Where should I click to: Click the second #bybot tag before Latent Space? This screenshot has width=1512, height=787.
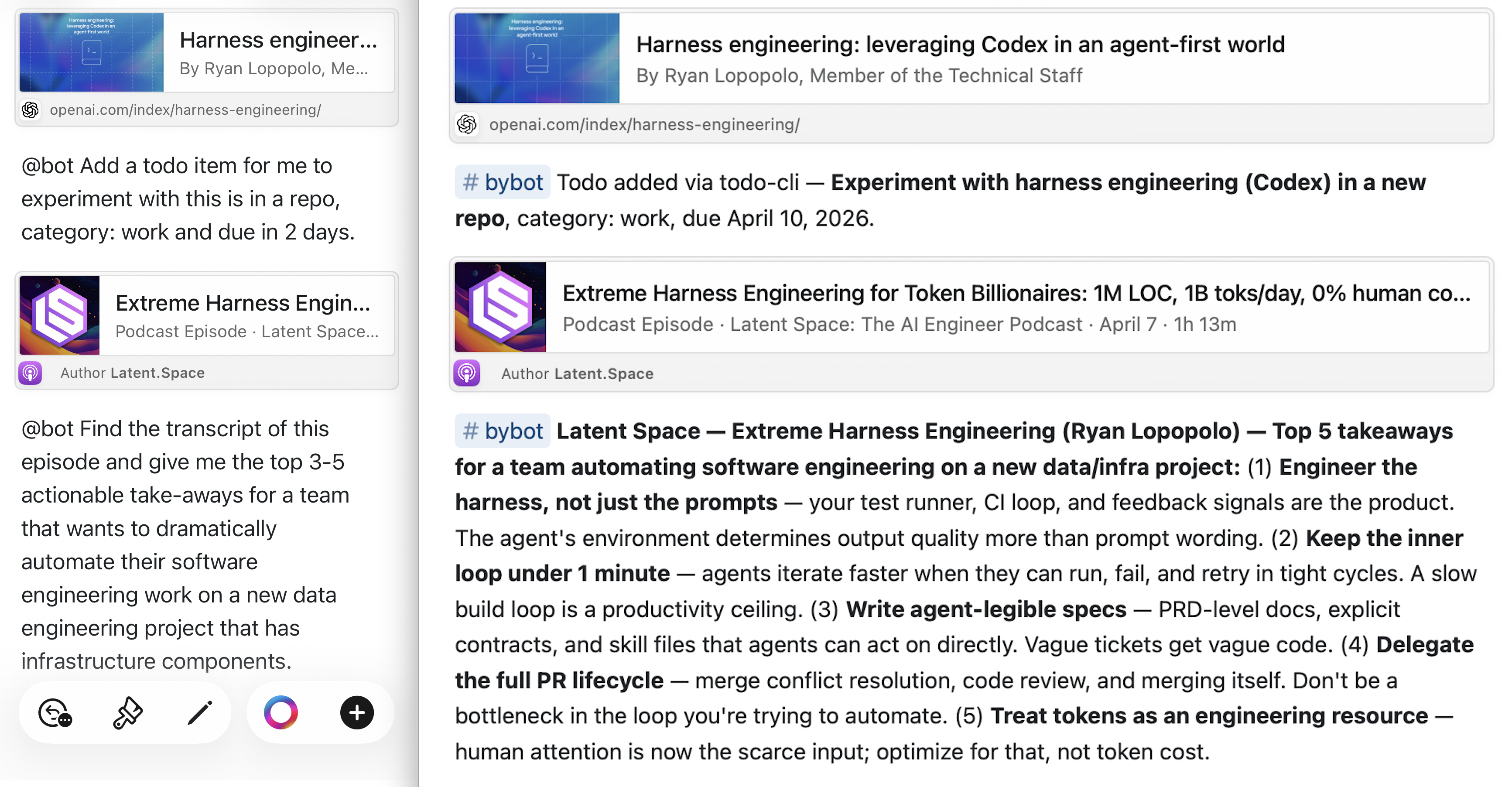[x=503, y=431]
